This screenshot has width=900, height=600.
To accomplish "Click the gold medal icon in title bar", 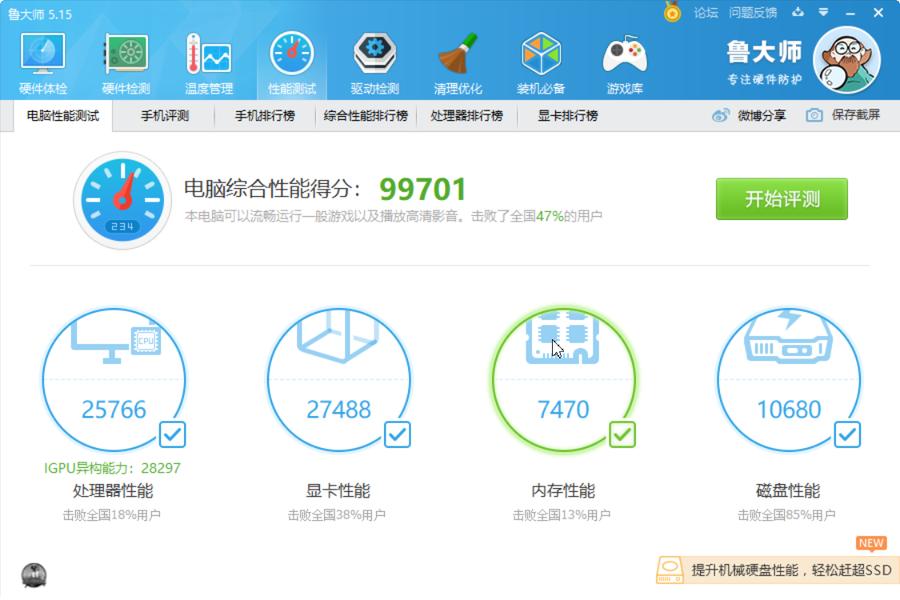I will [x=672, y=12].
